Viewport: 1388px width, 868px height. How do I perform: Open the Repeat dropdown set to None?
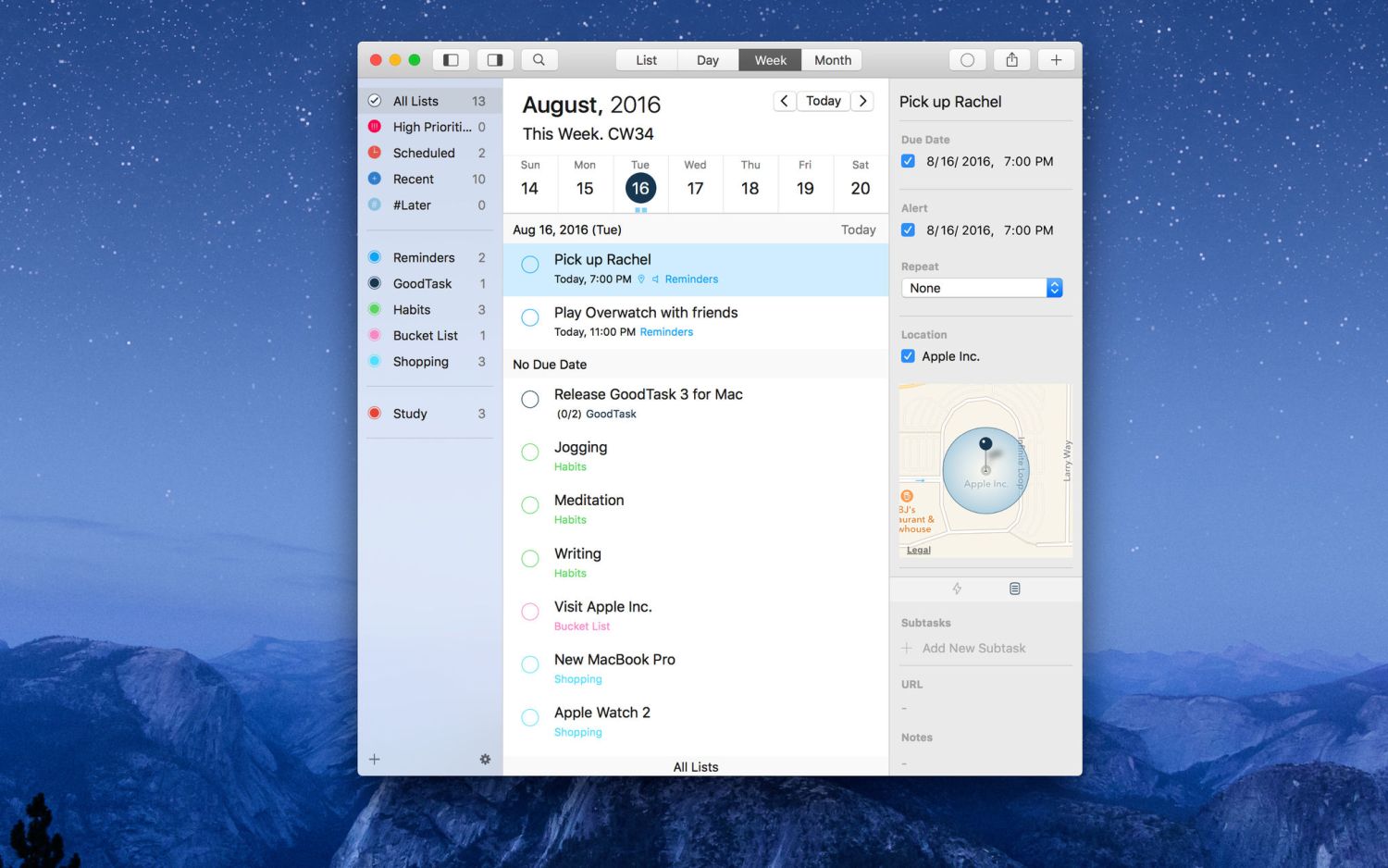[x=981, y=288]
